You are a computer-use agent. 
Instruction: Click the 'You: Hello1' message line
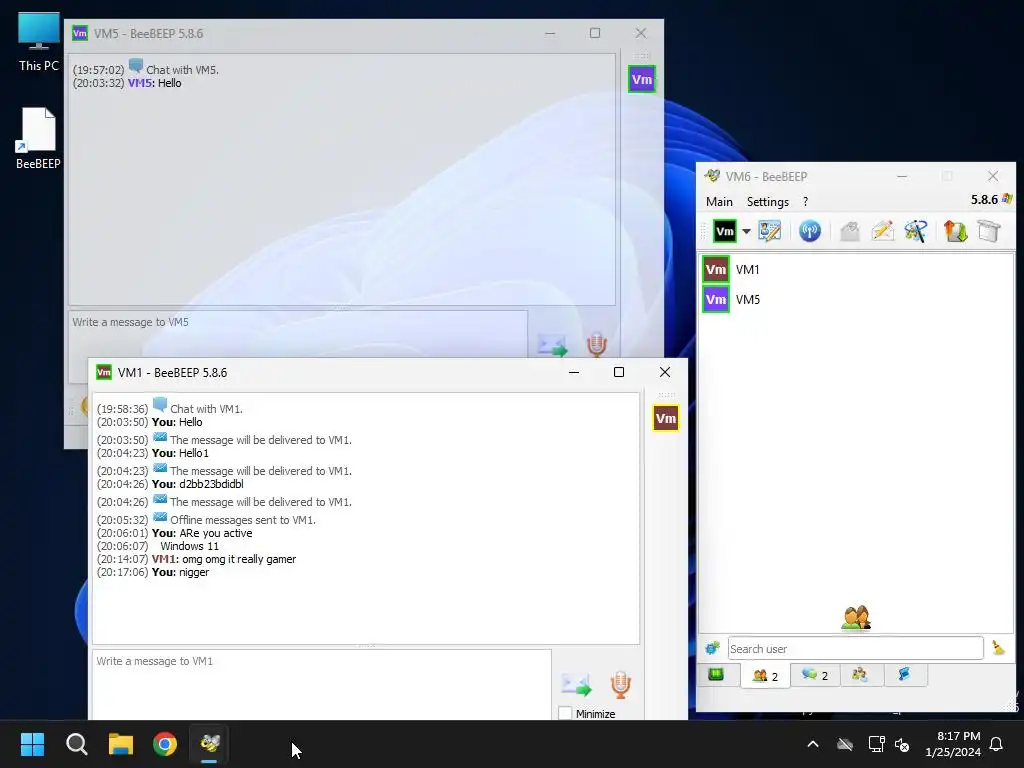click(x=152, y=453)
